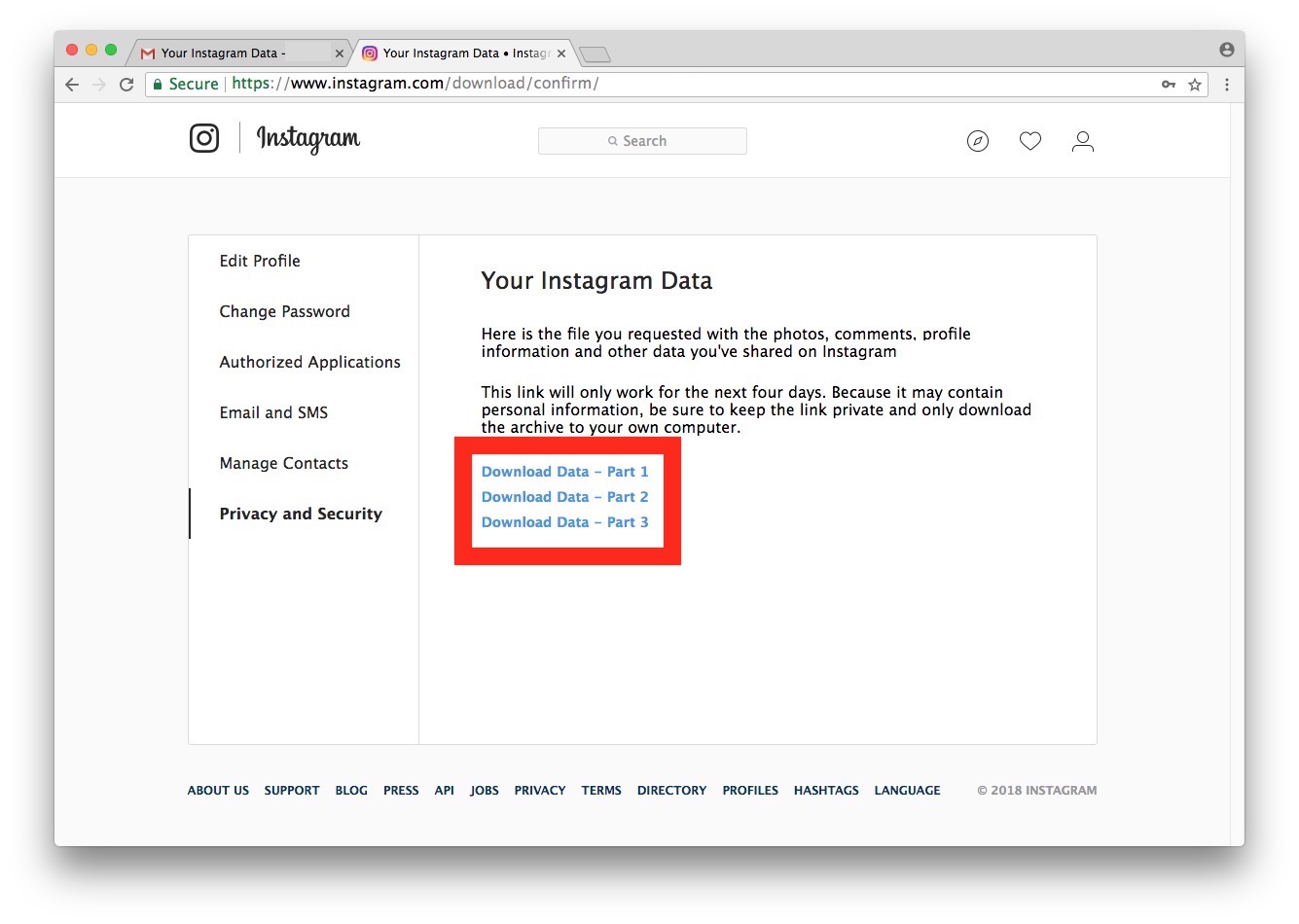1299x924 pixels.
Task: Click the Instagram Search field
Action: (x=642, y=141)
